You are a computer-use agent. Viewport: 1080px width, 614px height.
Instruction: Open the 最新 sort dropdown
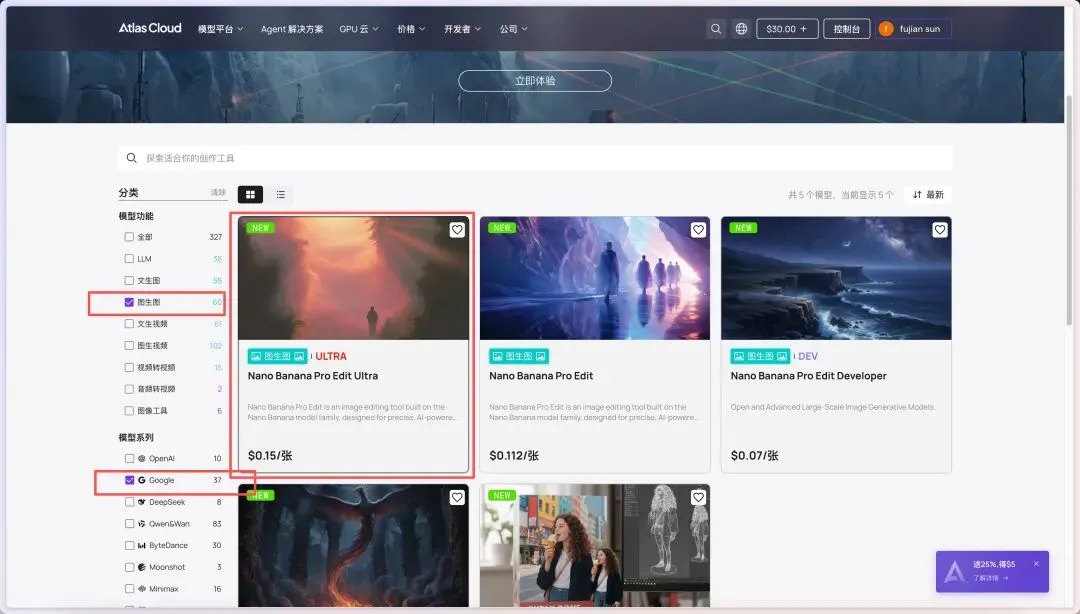(x=928, y=194)
